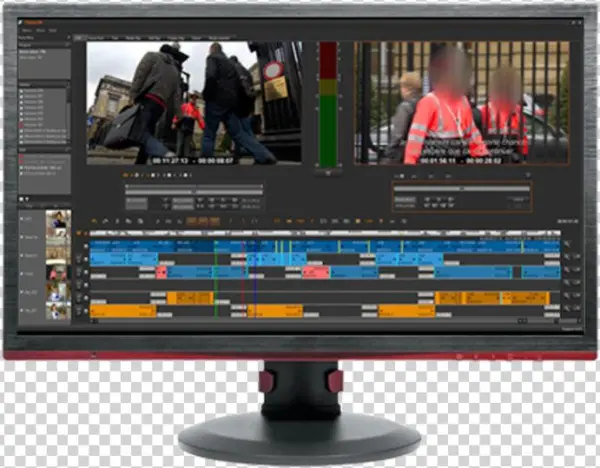Screen dimensions: 600x468
Task: Toggle square button on the pink-clip track
Action: pyautogui.click(x=86, y=272)
